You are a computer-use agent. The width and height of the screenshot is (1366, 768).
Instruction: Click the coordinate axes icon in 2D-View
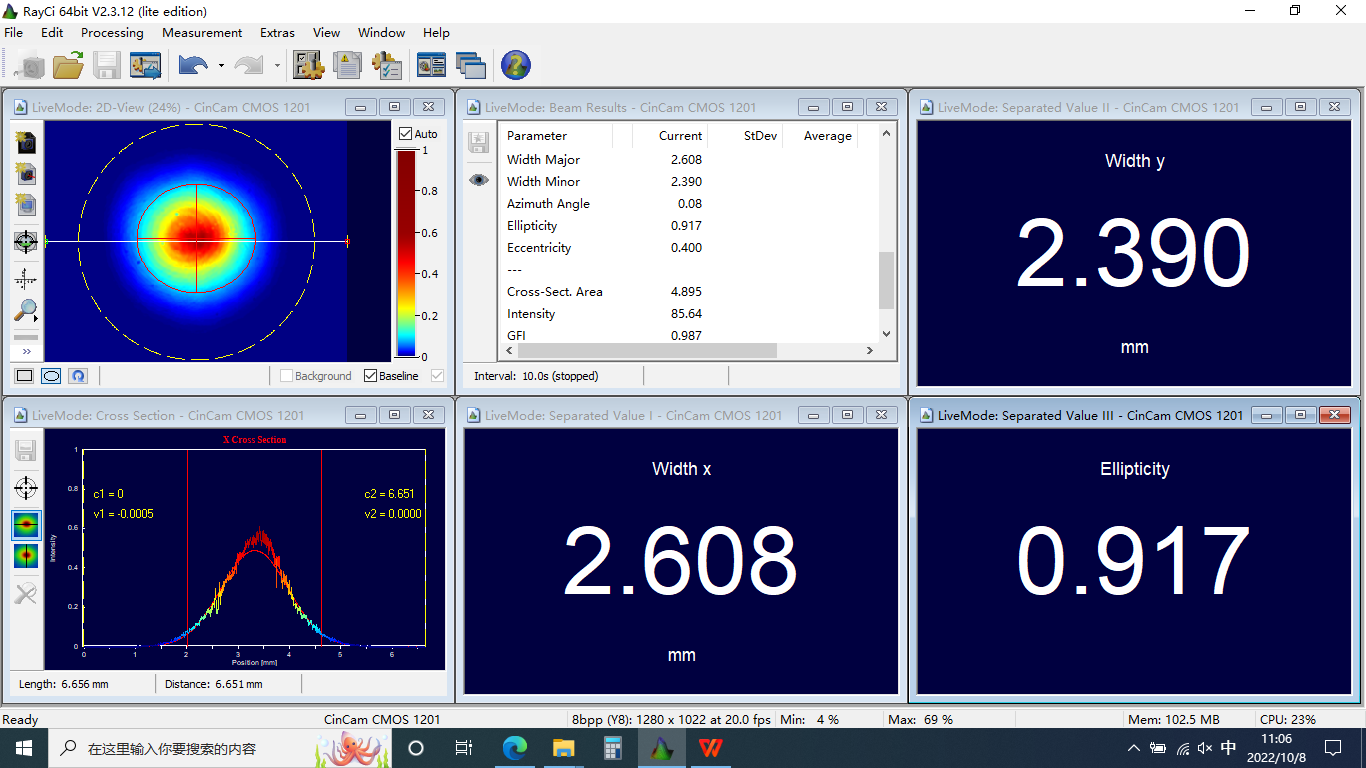point(26,279)
